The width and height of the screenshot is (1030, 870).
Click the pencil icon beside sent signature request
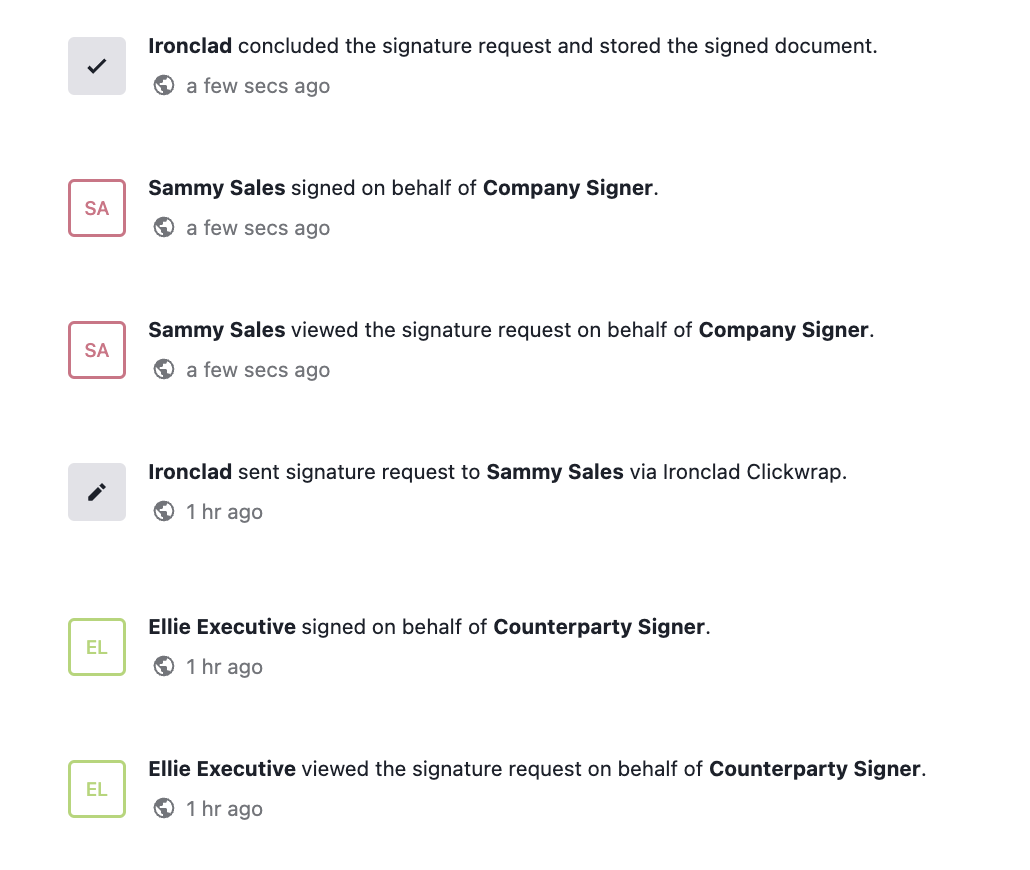97,492
